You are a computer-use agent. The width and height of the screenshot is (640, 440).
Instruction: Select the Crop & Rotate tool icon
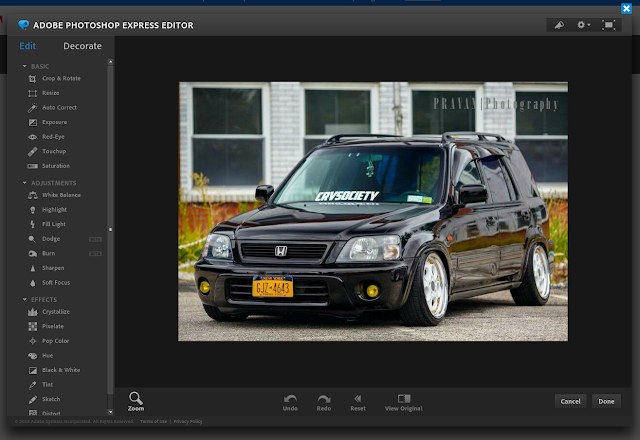[x=33, y=79]
